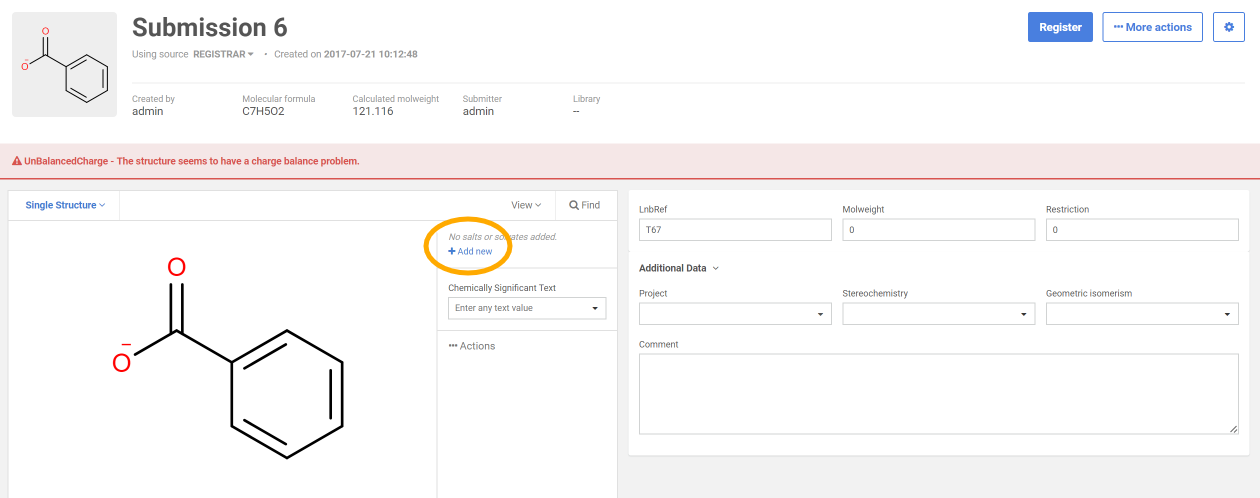This screenshot has width=1260, height=498.
Task: Open the View menu
Action: pyautogui.click(x=525, y=205)
